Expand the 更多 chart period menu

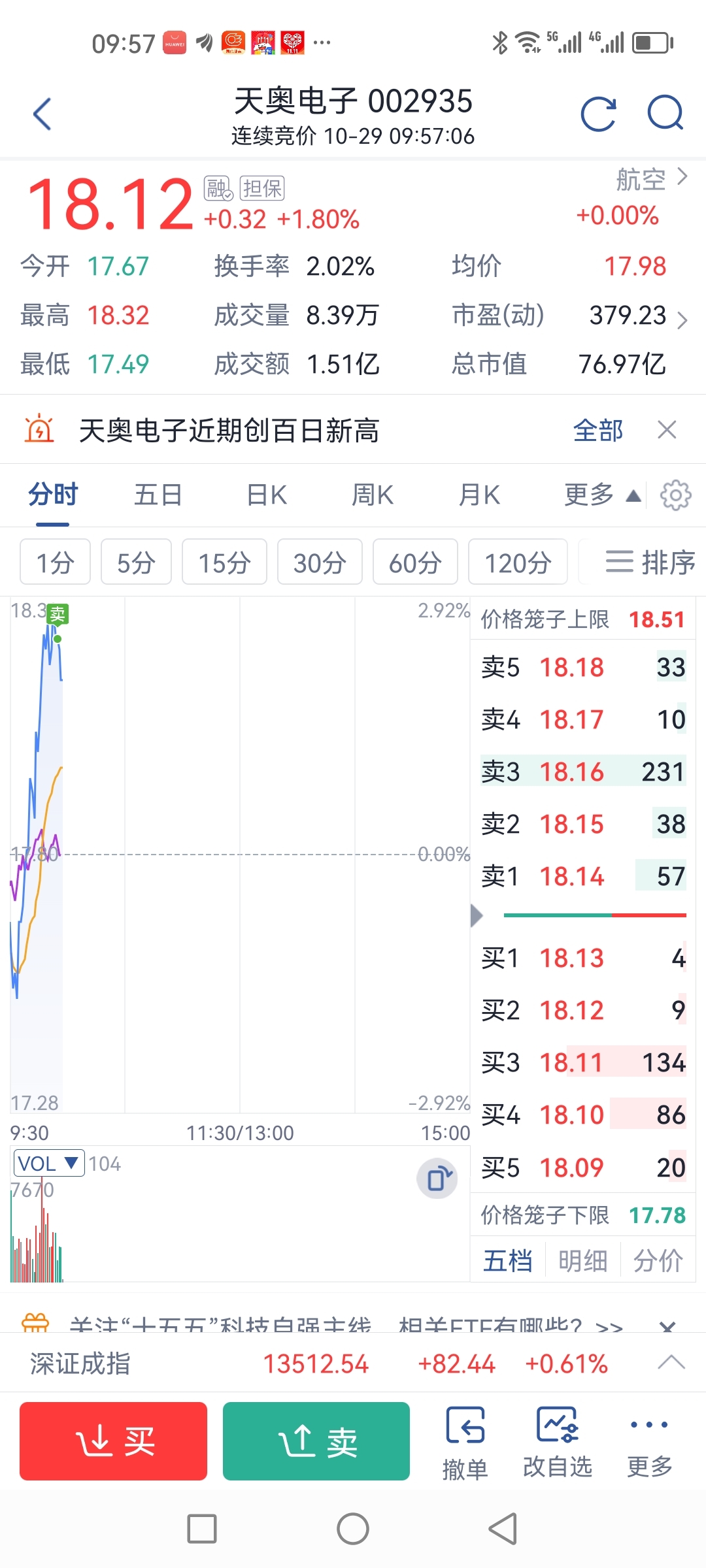[601, 495]
